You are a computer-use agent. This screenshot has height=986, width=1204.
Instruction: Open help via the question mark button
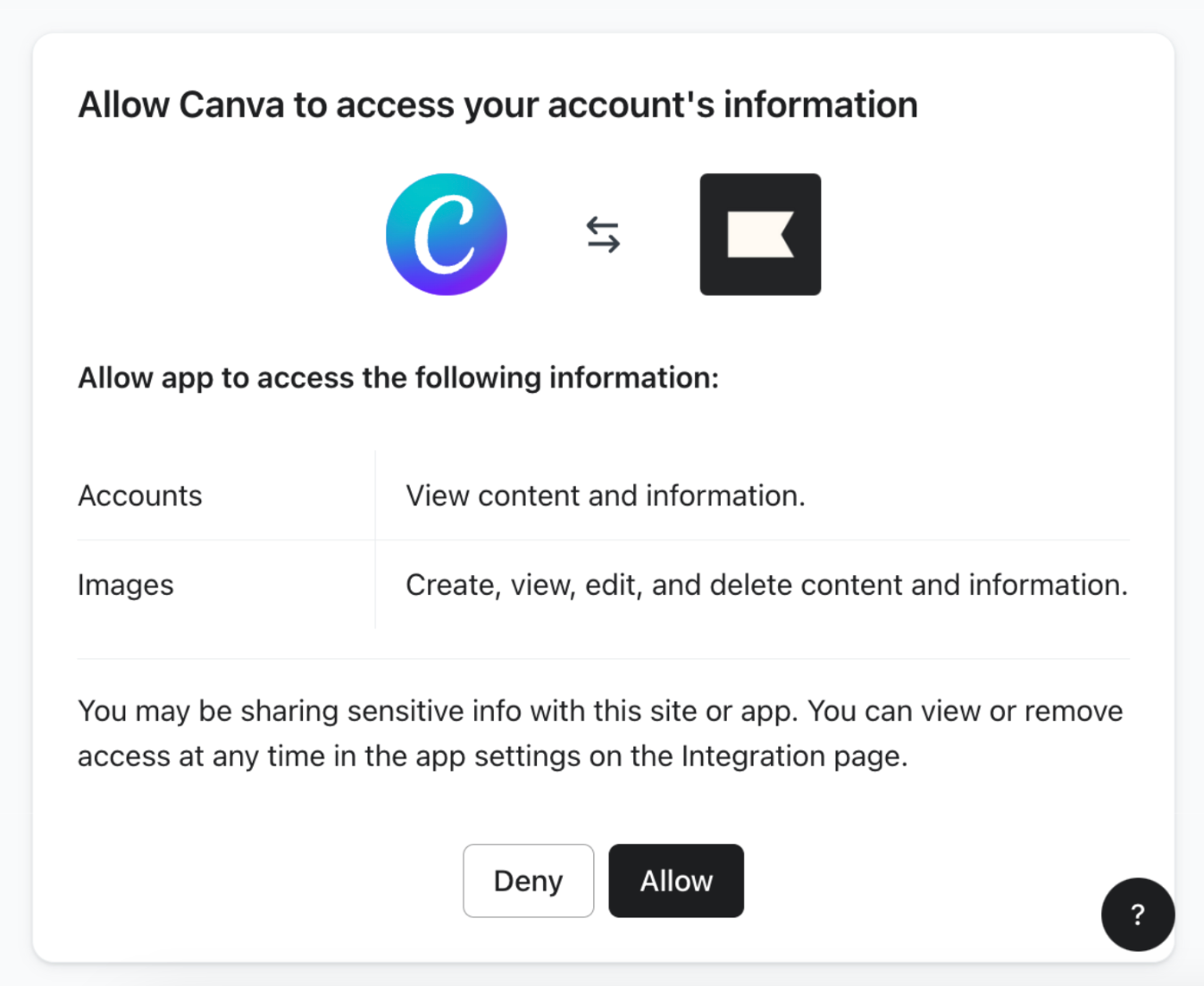point(1137,915)
